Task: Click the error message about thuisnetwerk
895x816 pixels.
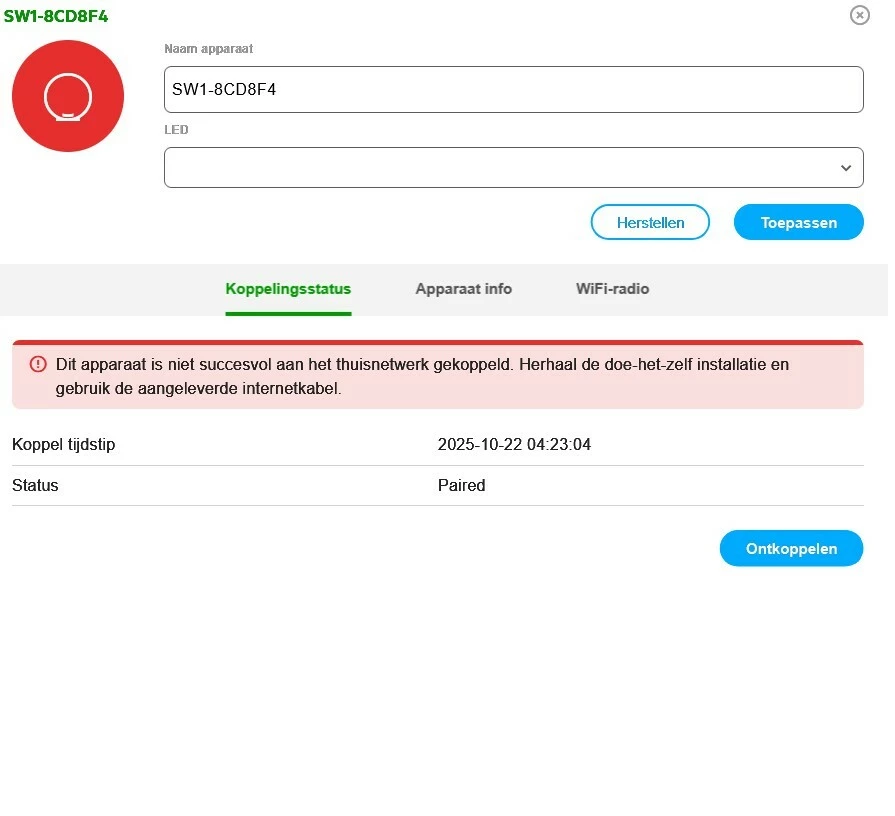Action: click(422, 377)
